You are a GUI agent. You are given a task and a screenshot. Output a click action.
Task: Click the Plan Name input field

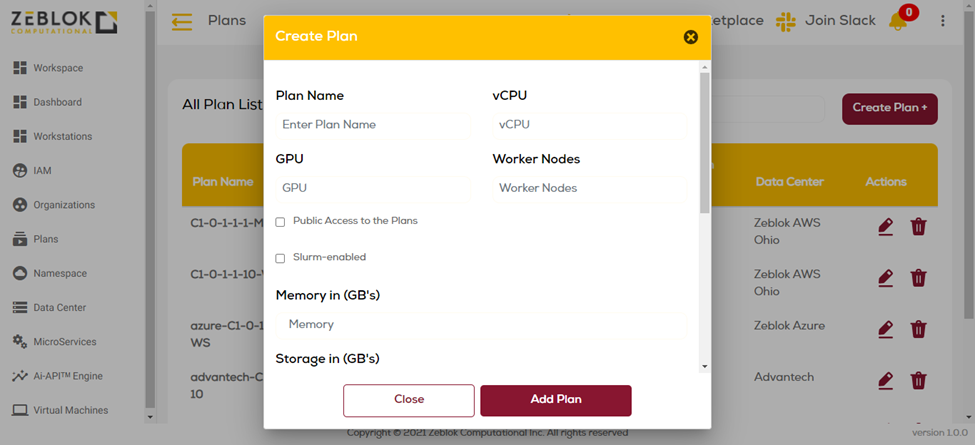click(x=372, y=125)
